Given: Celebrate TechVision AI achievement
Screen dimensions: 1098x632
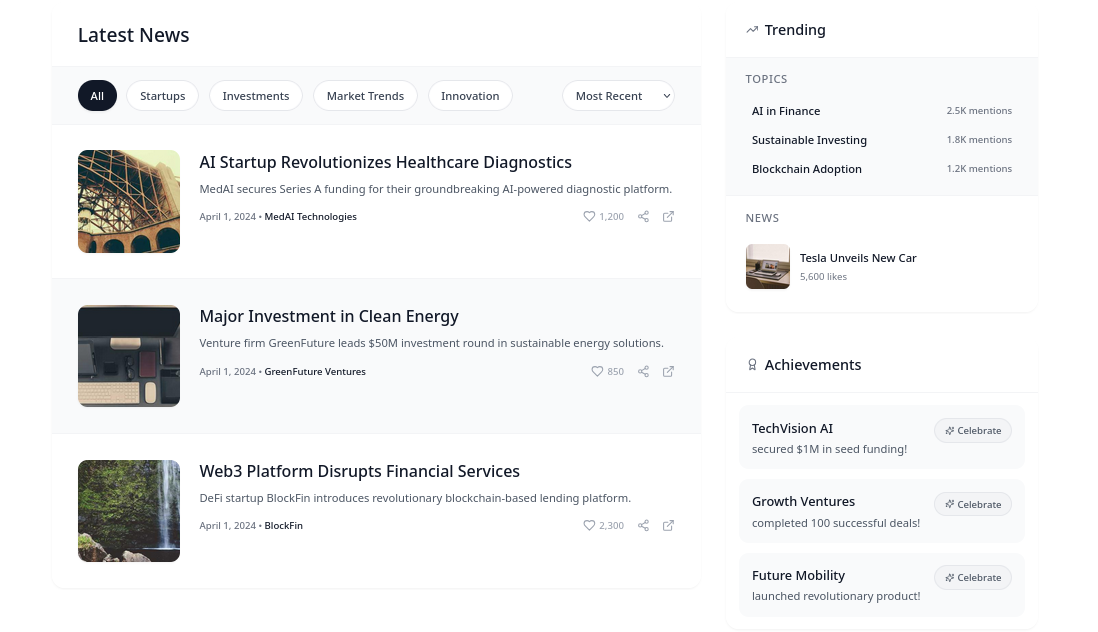Looking at the screenshot, I should pyautogui.click(x=973, y=430).
